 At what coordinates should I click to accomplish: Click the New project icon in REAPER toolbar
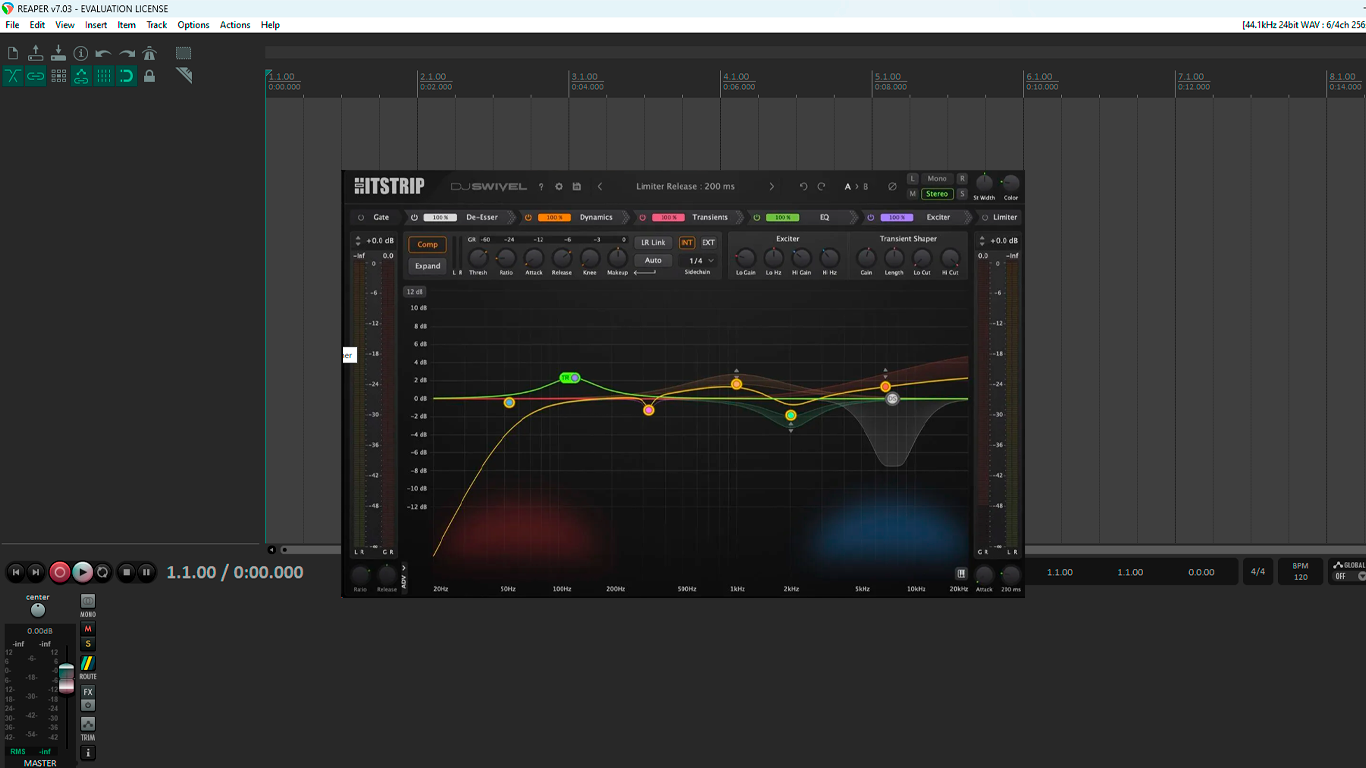13,53
